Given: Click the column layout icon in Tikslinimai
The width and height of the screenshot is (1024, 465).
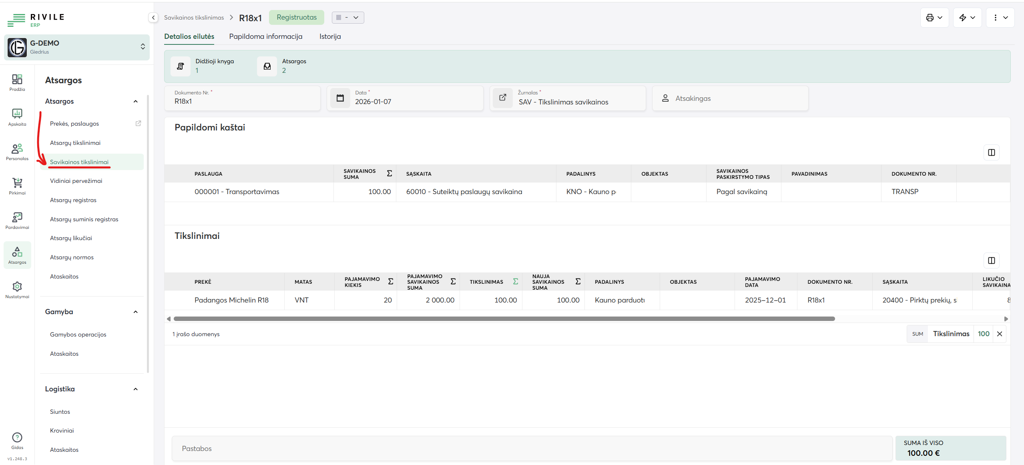Looking at the screenshot, I should pos(991,261).
